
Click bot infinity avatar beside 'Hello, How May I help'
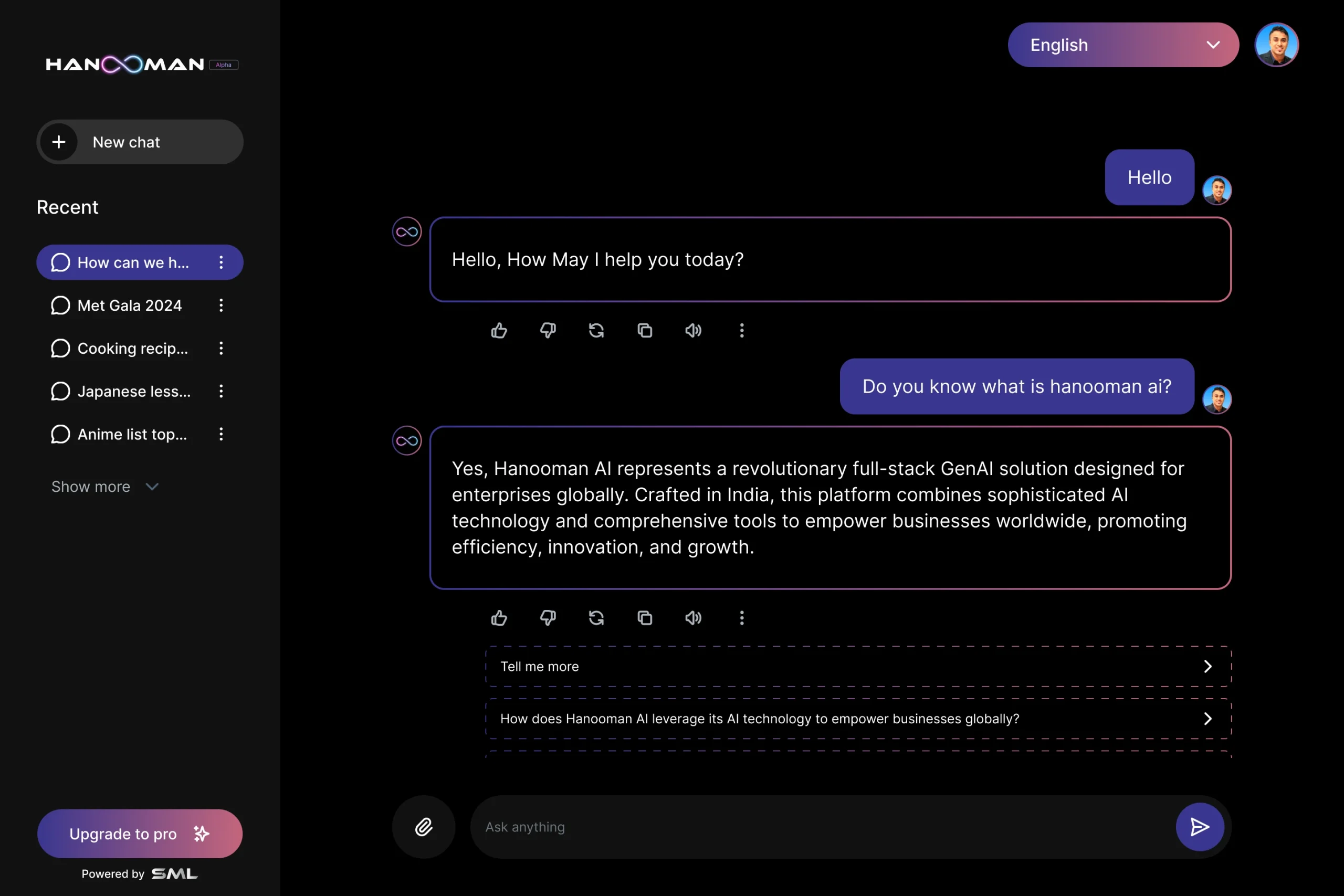pyautogui.click(x=407, y=231)
